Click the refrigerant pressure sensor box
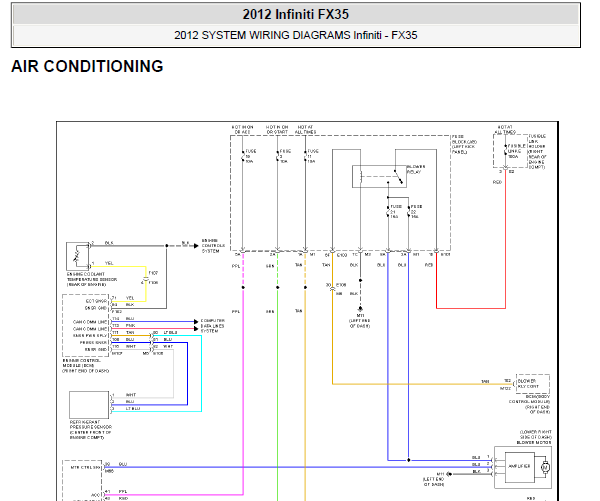 pyautogui.click(x=89, y=405)
